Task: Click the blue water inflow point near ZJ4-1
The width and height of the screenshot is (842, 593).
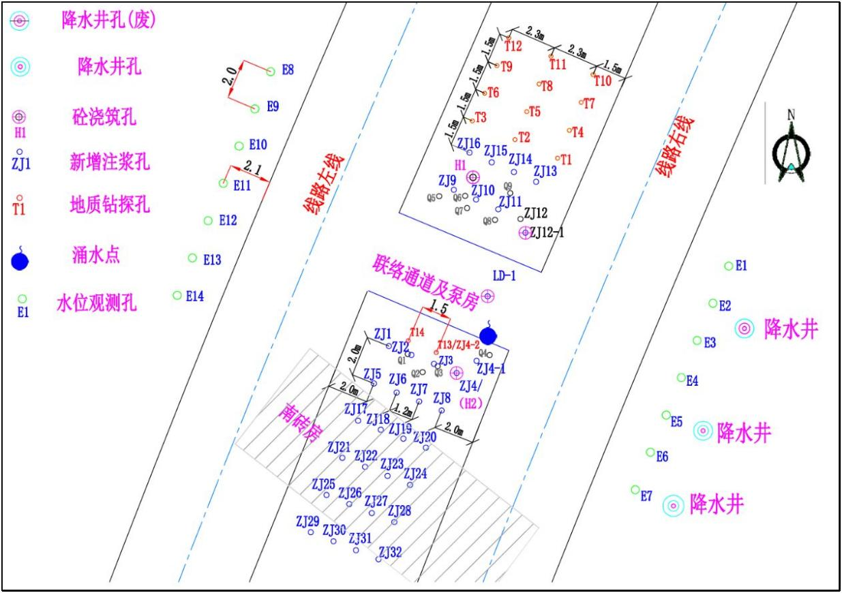Action: pos(488,336)
